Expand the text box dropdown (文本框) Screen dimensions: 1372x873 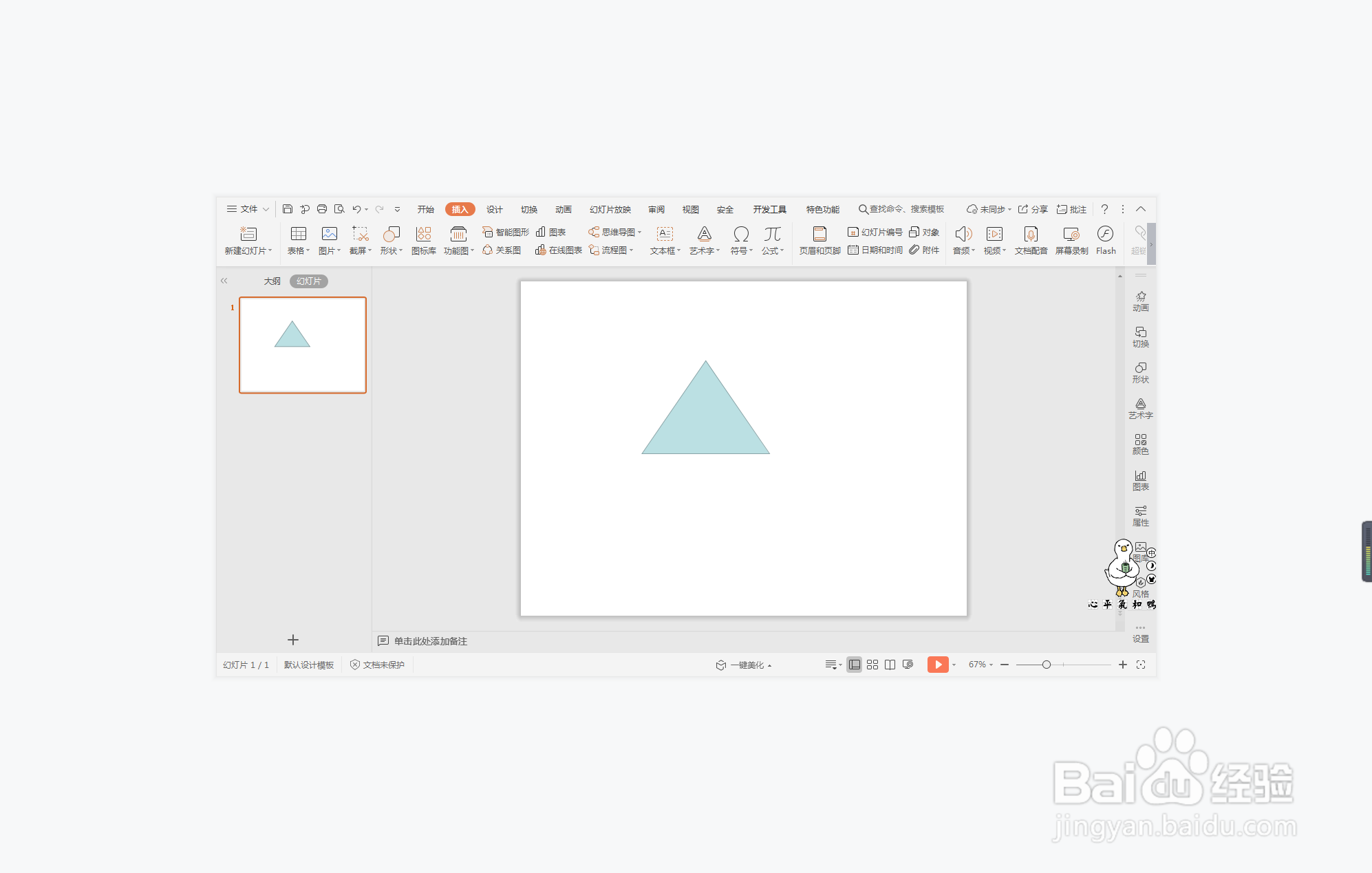tap(665, 251)
